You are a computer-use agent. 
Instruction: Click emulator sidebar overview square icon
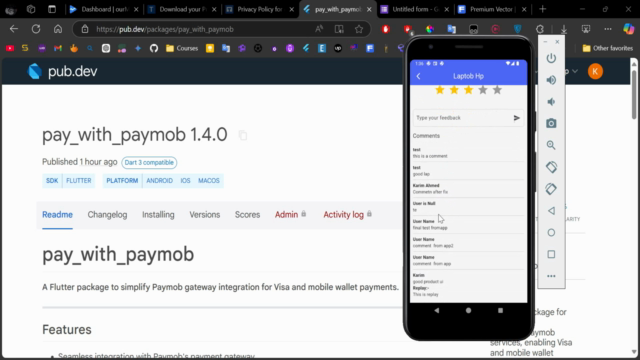[x=551, y=254]
